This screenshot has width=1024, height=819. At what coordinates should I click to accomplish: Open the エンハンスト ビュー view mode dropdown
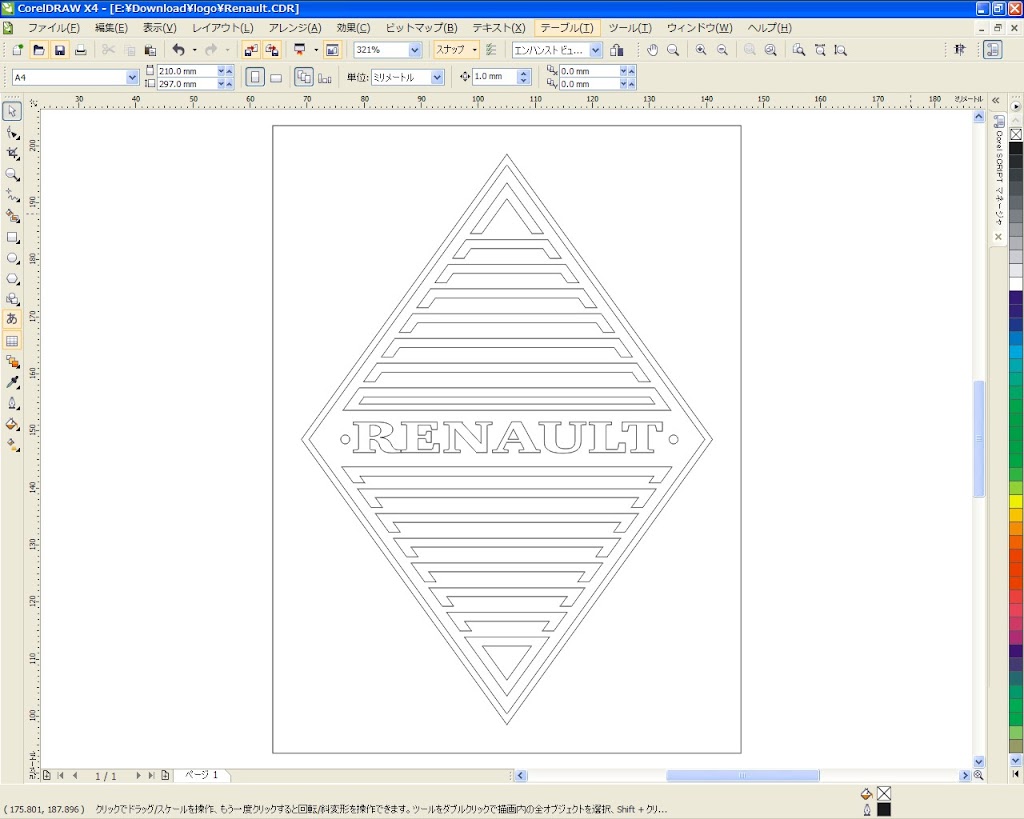[595, 50]
